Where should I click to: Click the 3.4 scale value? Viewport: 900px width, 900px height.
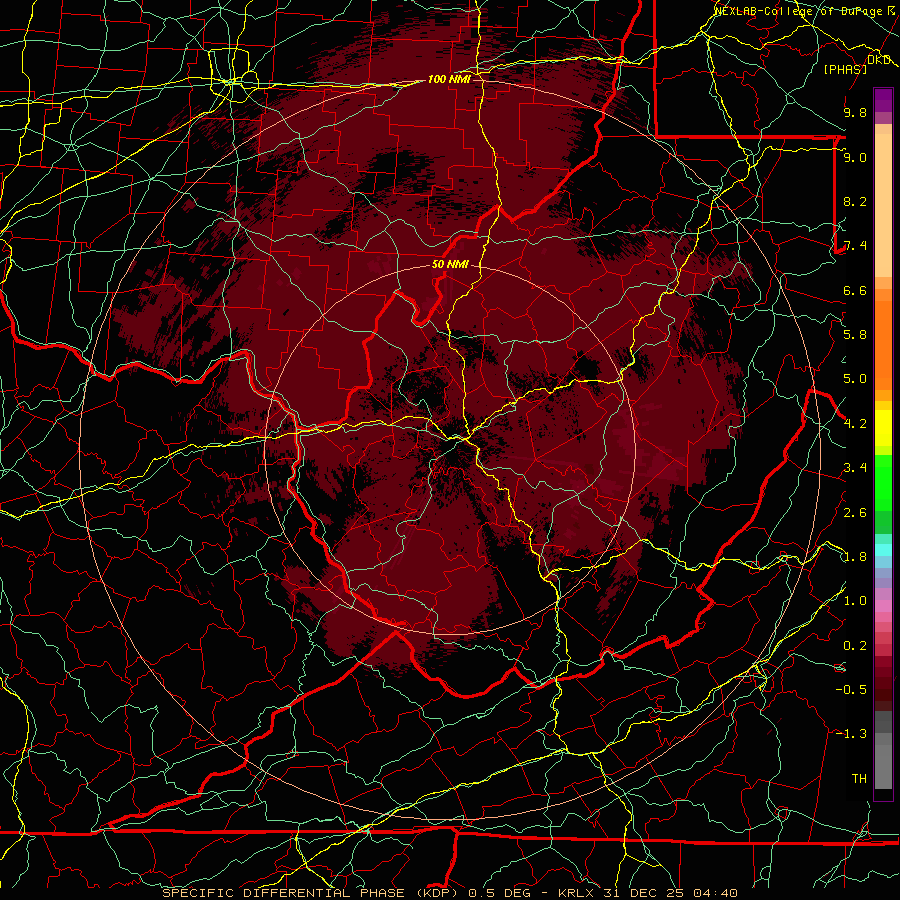[x=855, y=468]
